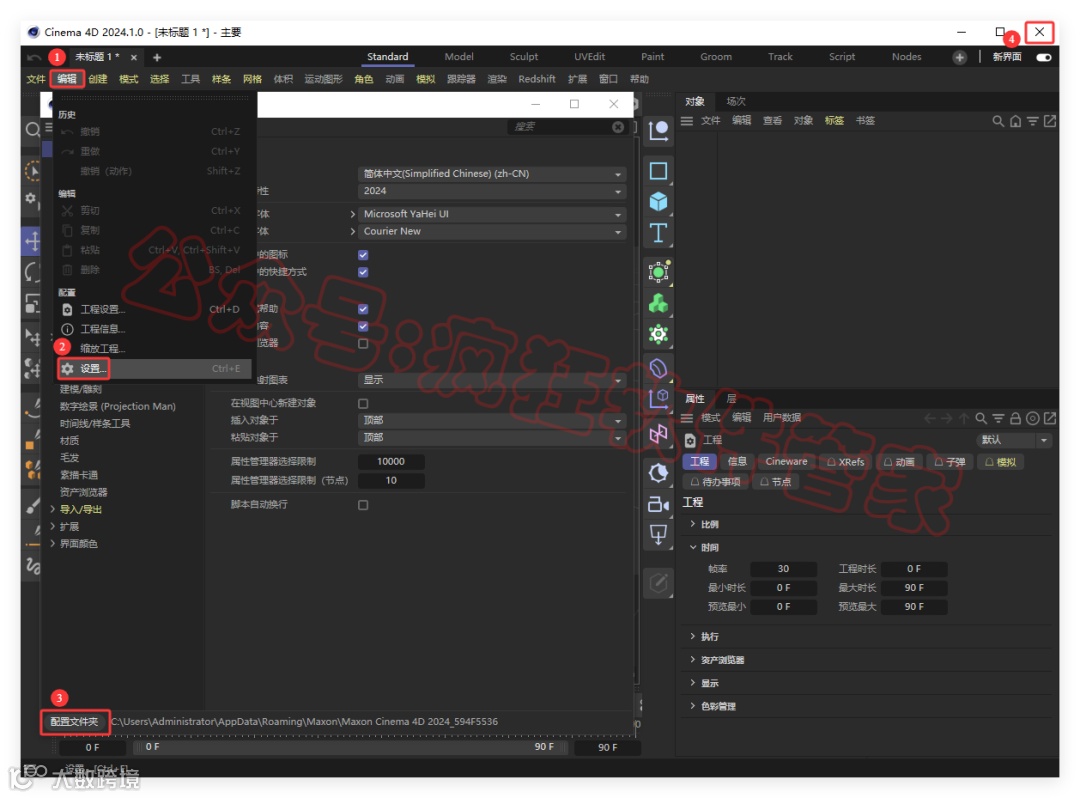Image resolution: width=1080 pixels, height=798 pixels.
Task: Toggle 脚本自动换行 checkbox
Action: [363, 505]
